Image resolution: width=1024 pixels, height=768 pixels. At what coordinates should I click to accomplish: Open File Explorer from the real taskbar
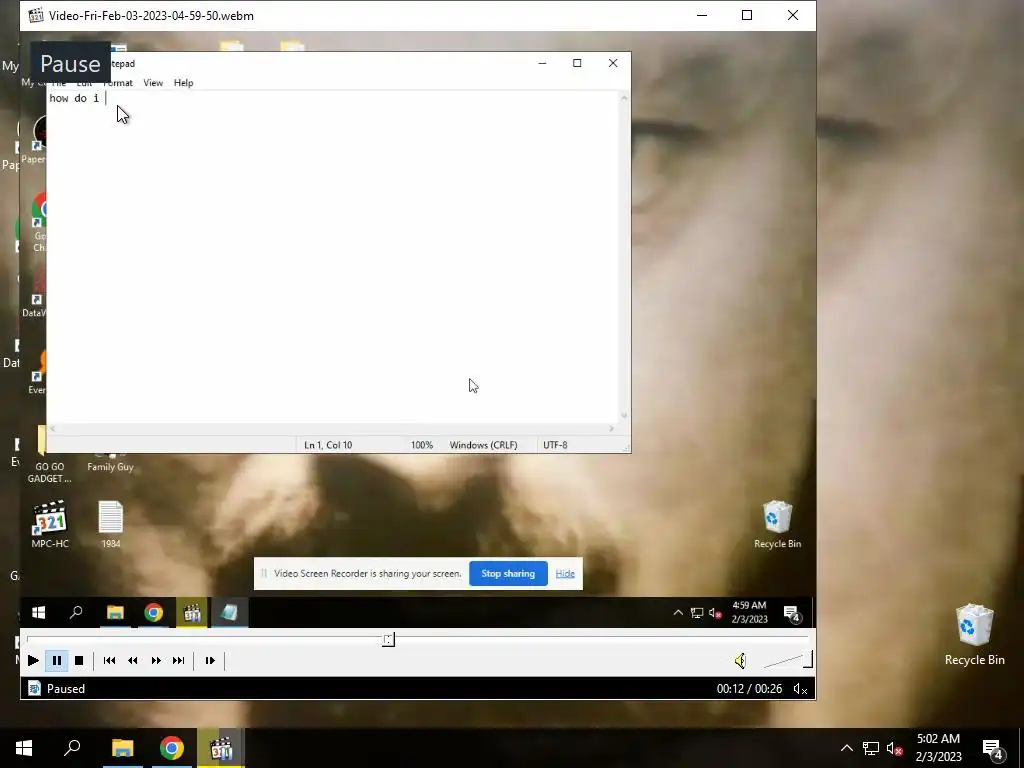122,748
